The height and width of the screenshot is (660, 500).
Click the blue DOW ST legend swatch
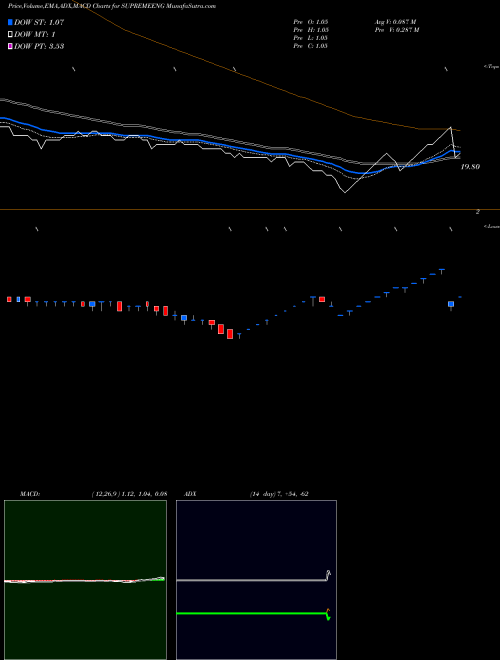coord(11,22)
